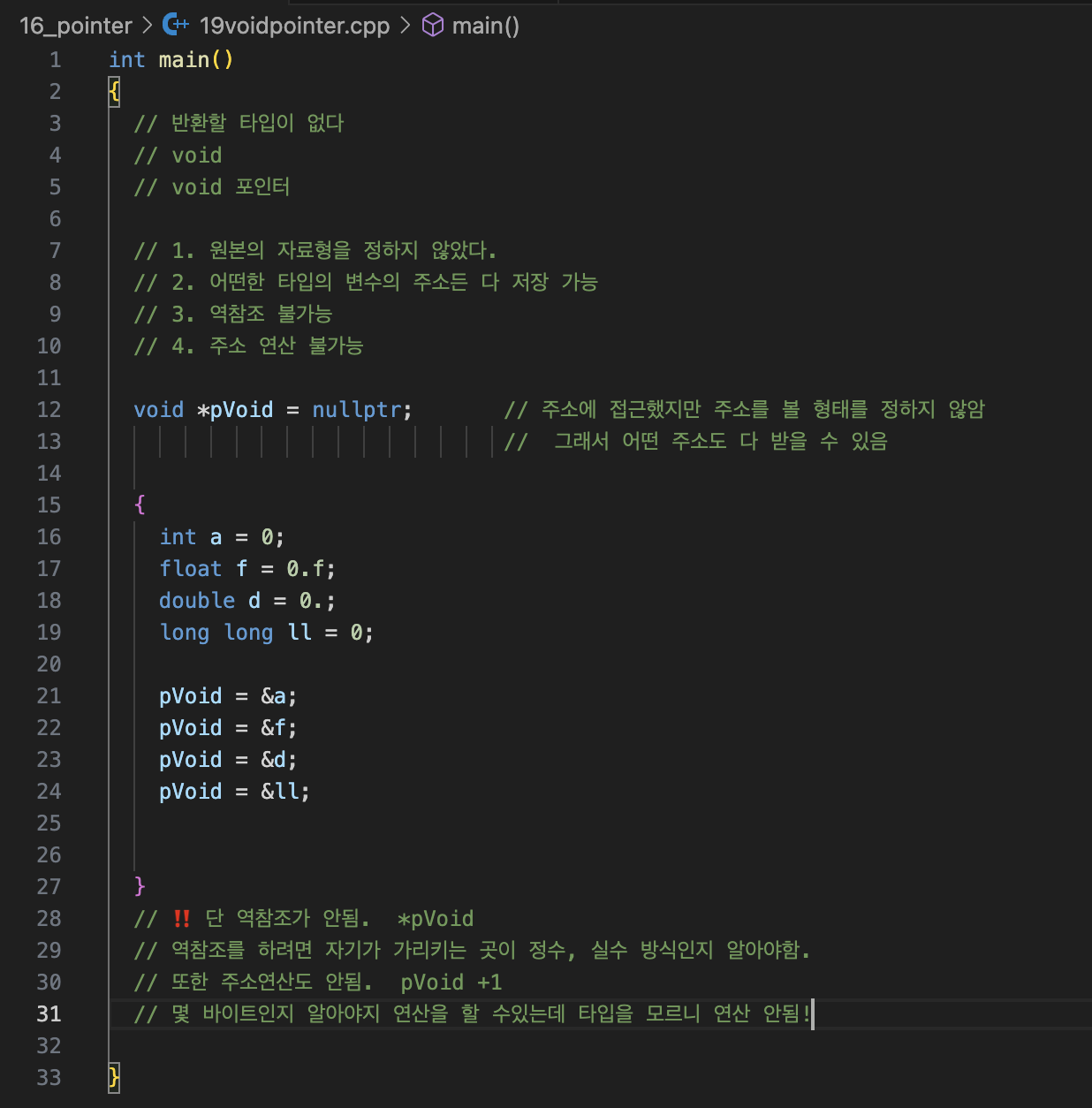Click the main() symbol breadcrumb
This screenshot has height=1108, width=1092.
(485, 26)
